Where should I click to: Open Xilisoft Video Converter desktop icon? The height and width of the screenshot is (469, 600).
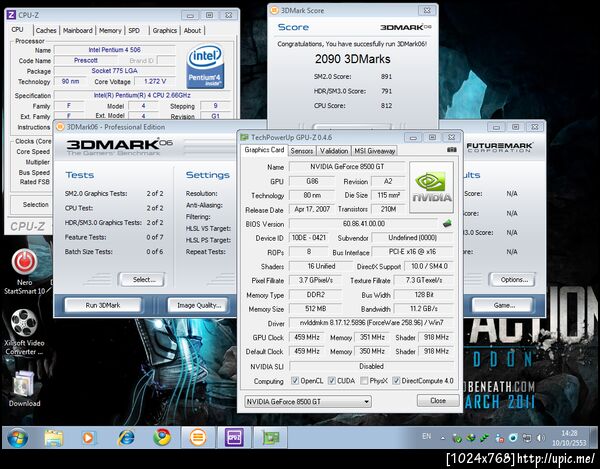[x=24, y=332]
